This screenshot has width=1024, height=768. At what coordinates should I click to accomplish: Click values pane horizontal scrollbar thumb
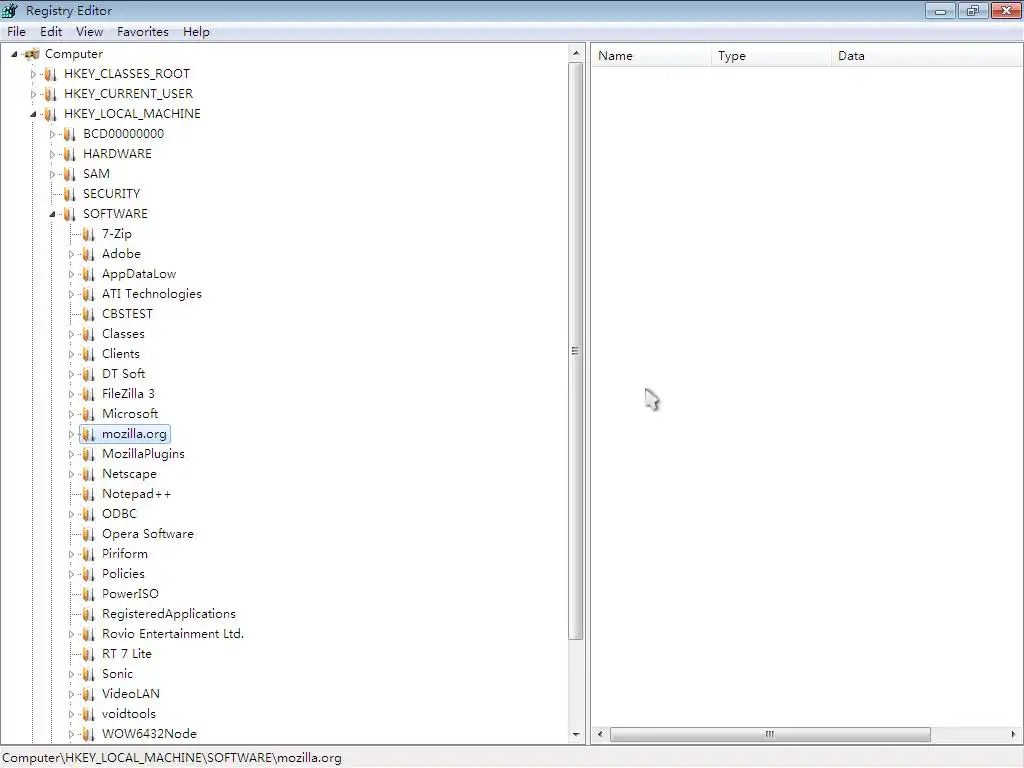(x=770, y=735)
